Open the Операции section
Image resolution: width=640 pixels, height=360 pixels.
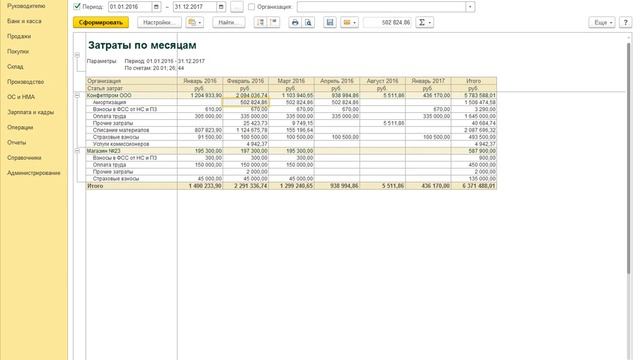point(20,127)
